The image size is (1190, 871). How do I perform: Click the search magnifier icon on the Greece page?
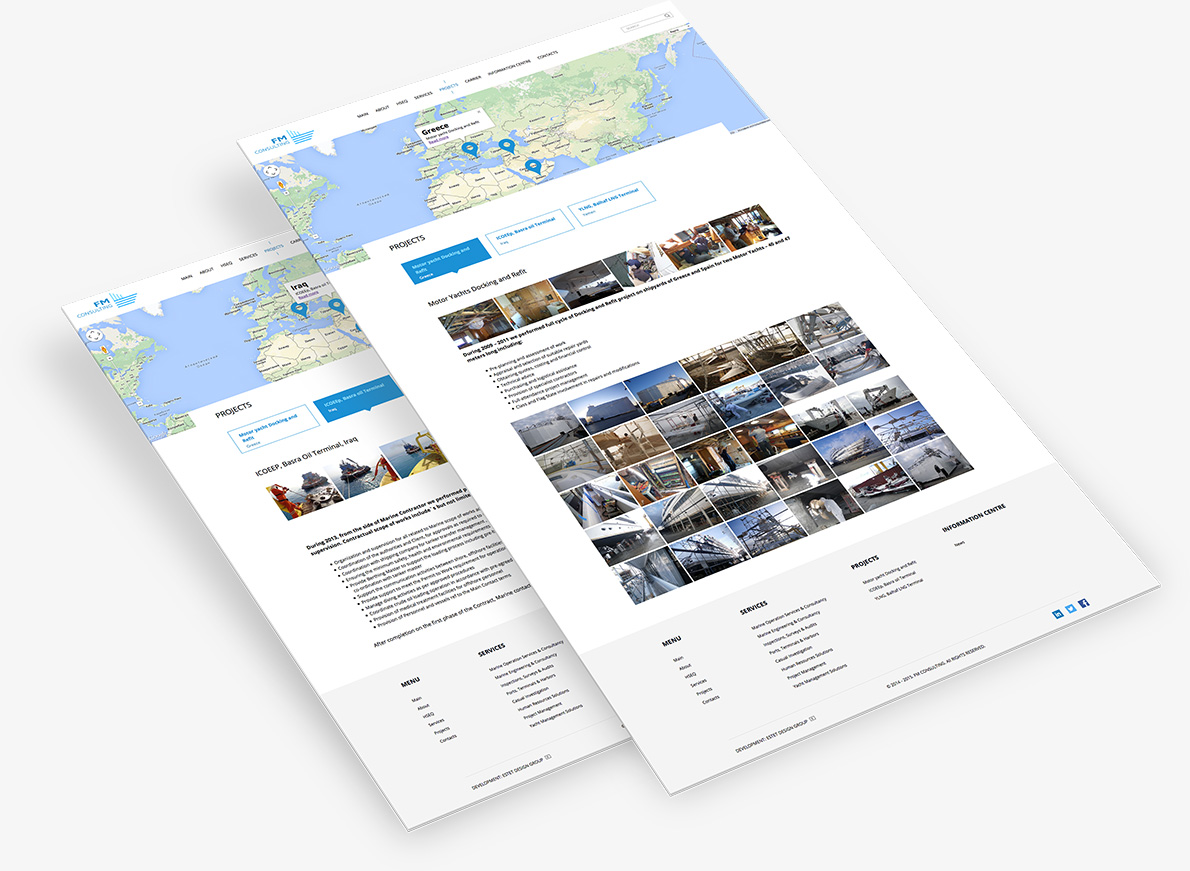point(668,15)
